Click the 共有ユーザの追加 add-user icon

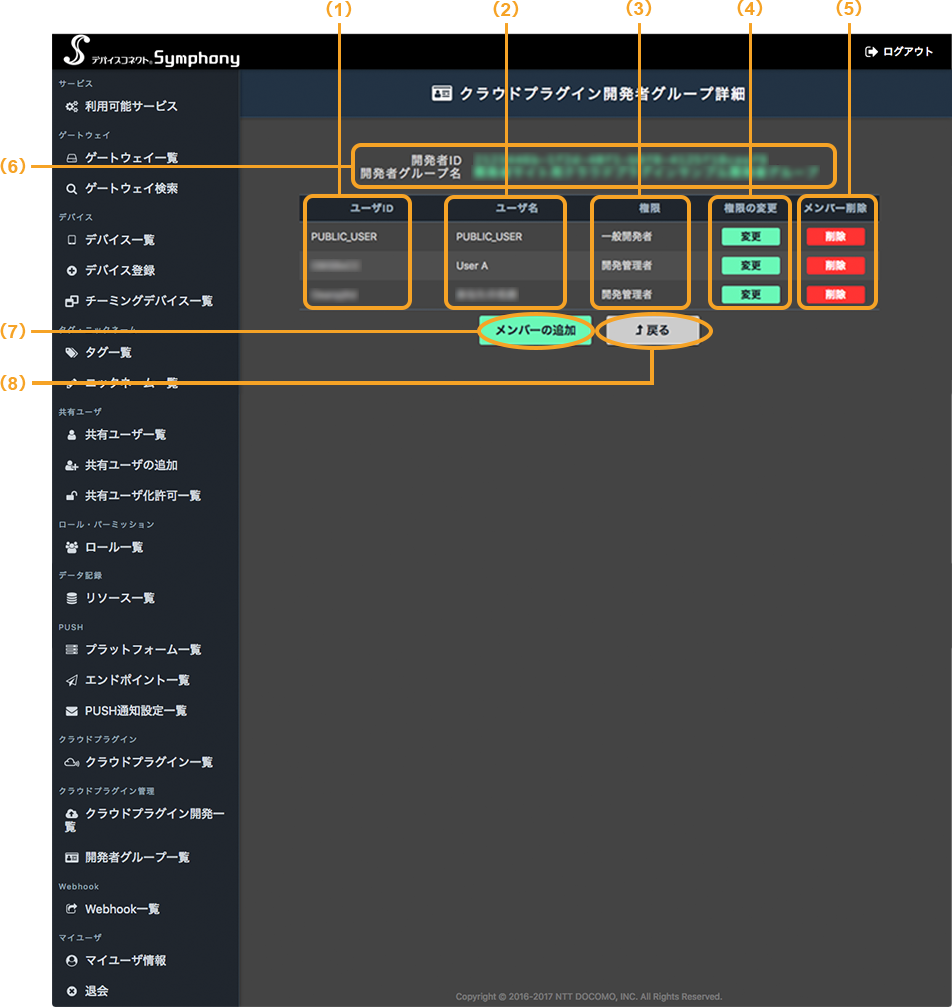pos(72,466)
